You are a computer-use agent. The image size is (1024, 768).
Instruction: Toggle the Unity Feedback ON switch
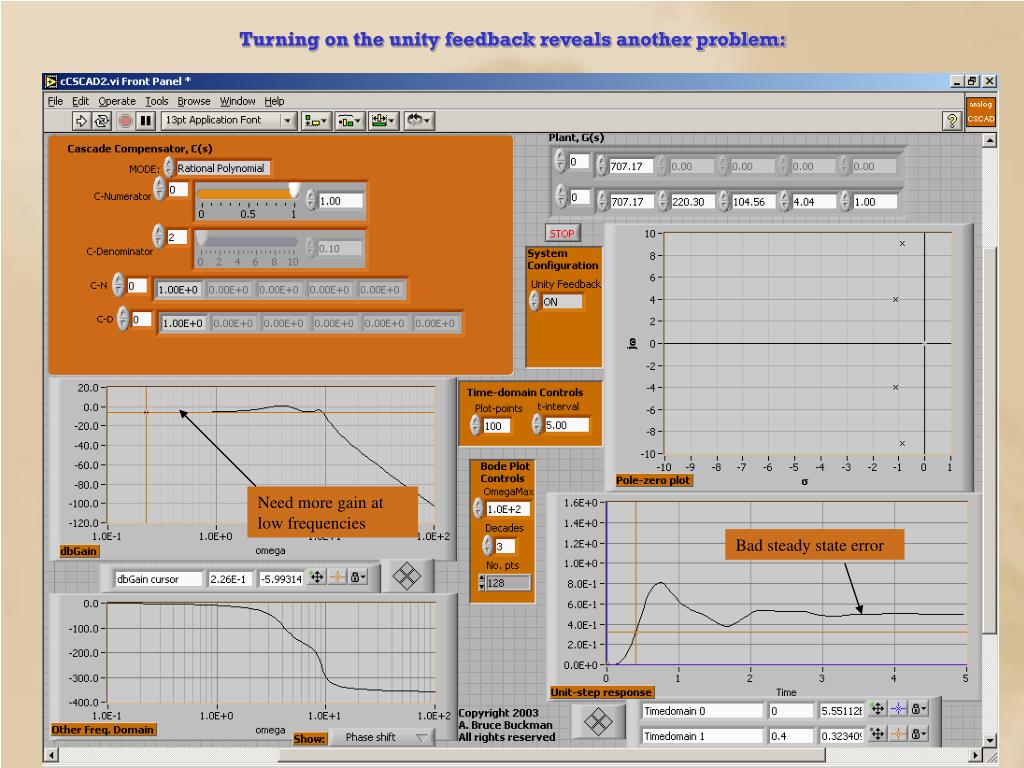pos(562,302)
